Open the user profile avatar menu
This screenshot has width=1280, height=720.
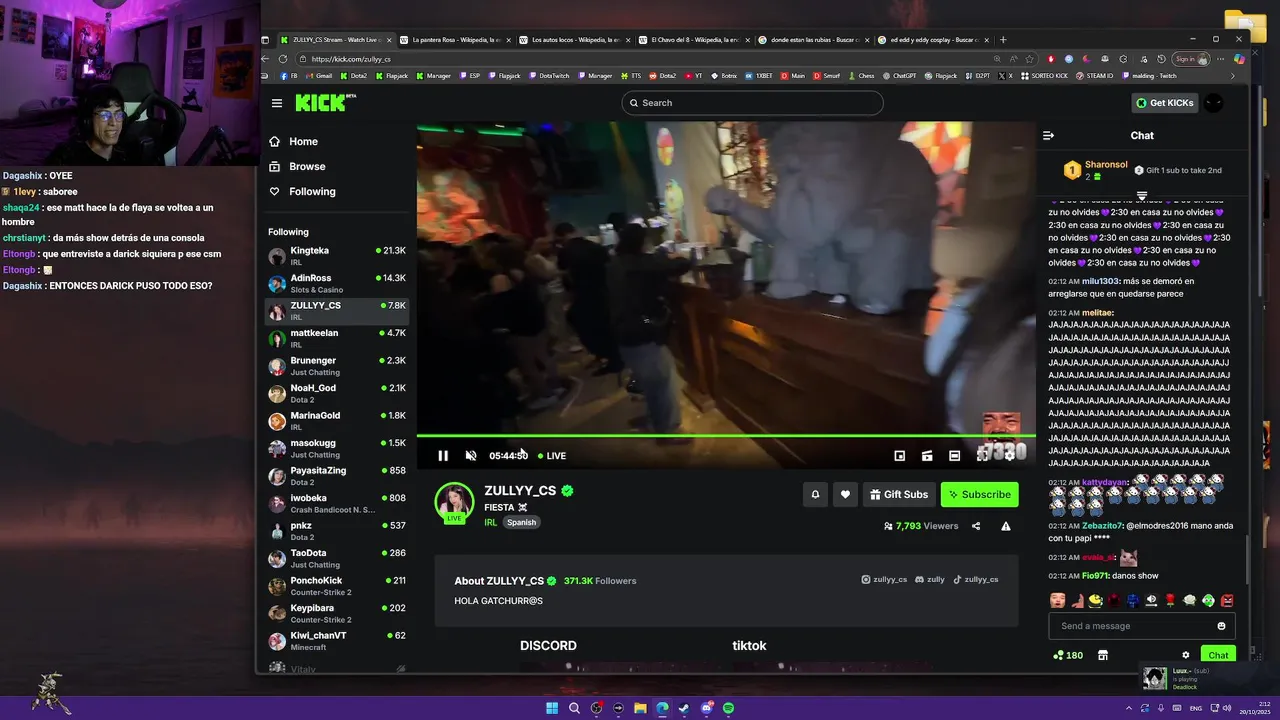tap(1213, 103)
